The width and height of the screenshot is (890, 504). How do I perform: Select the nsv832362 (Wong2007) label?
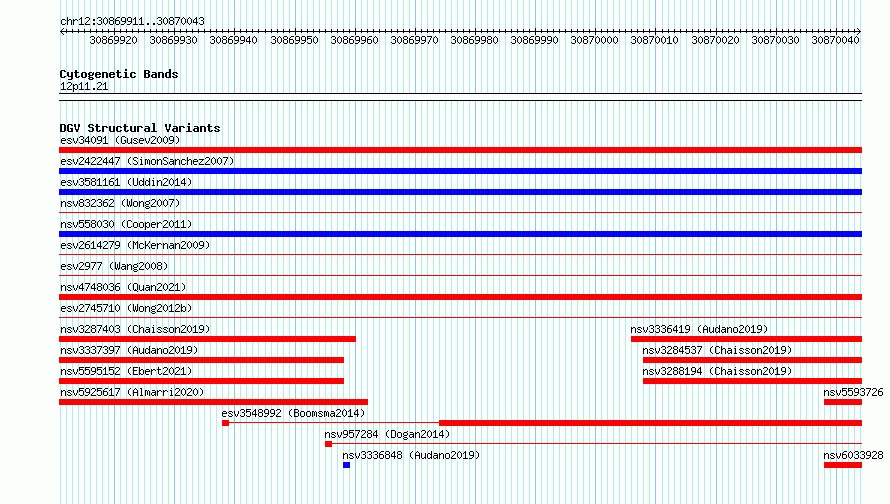point(120,203)
